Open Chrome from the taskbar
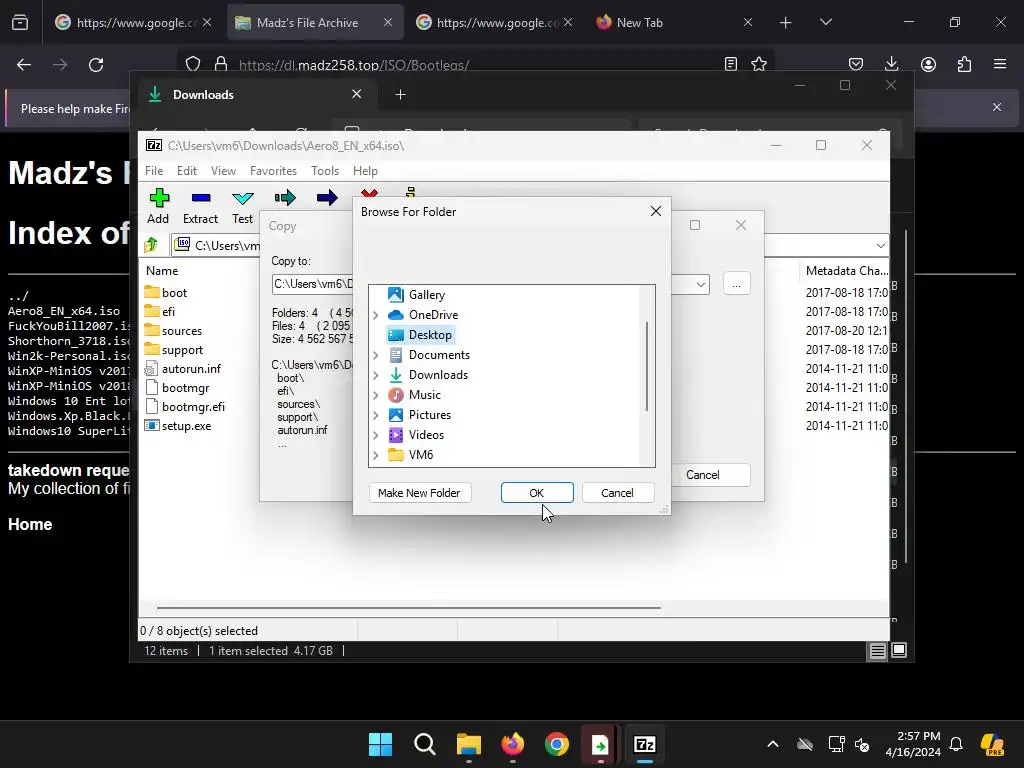 tap(556, 744)
